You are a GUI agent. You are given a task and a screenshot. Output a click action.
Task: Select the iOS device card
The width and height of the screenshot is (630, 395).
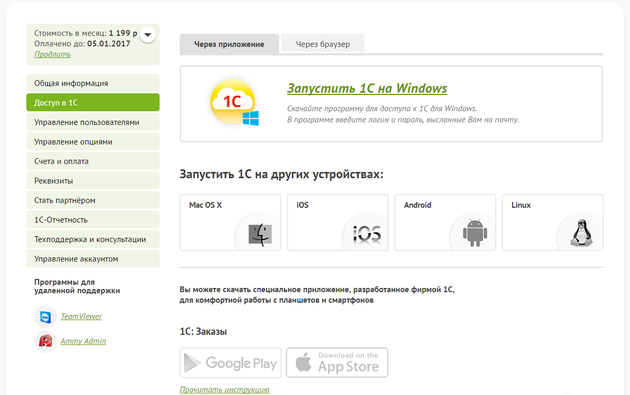tap(338, 223)
